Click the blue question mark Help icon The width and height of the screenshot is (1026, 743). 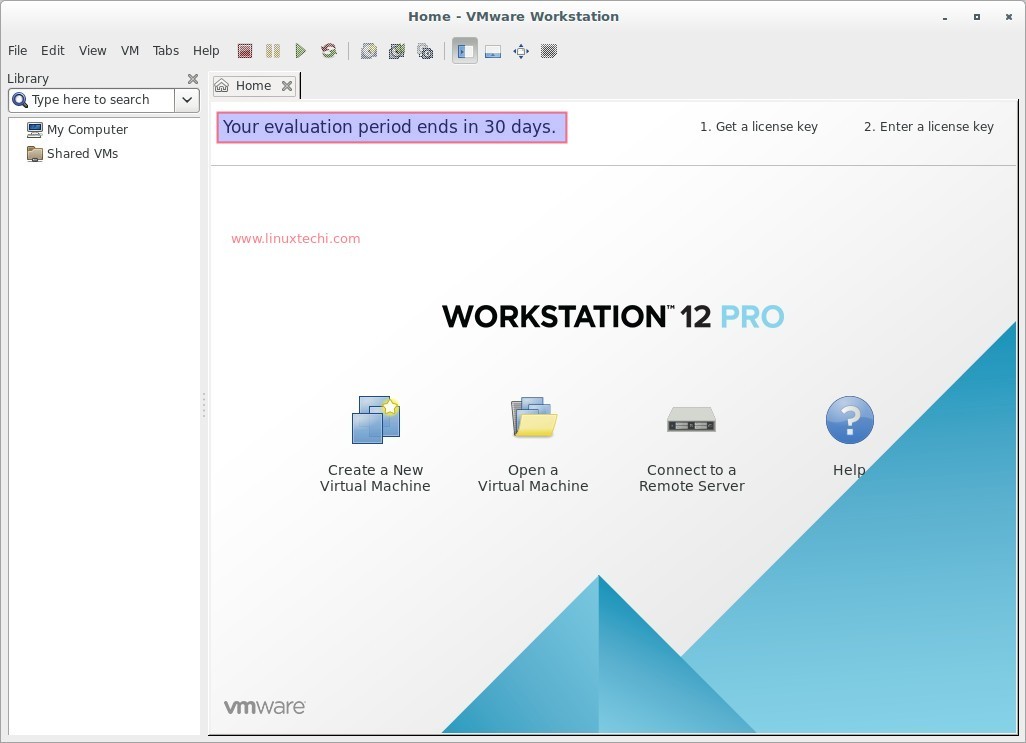coord(849,420)
